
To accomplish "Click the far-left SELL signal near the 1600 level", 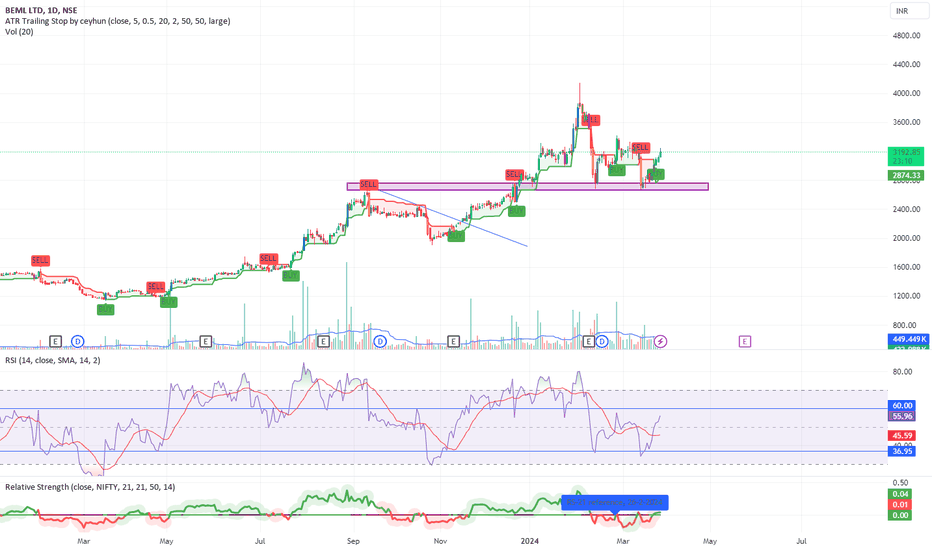I will point(40,260).
